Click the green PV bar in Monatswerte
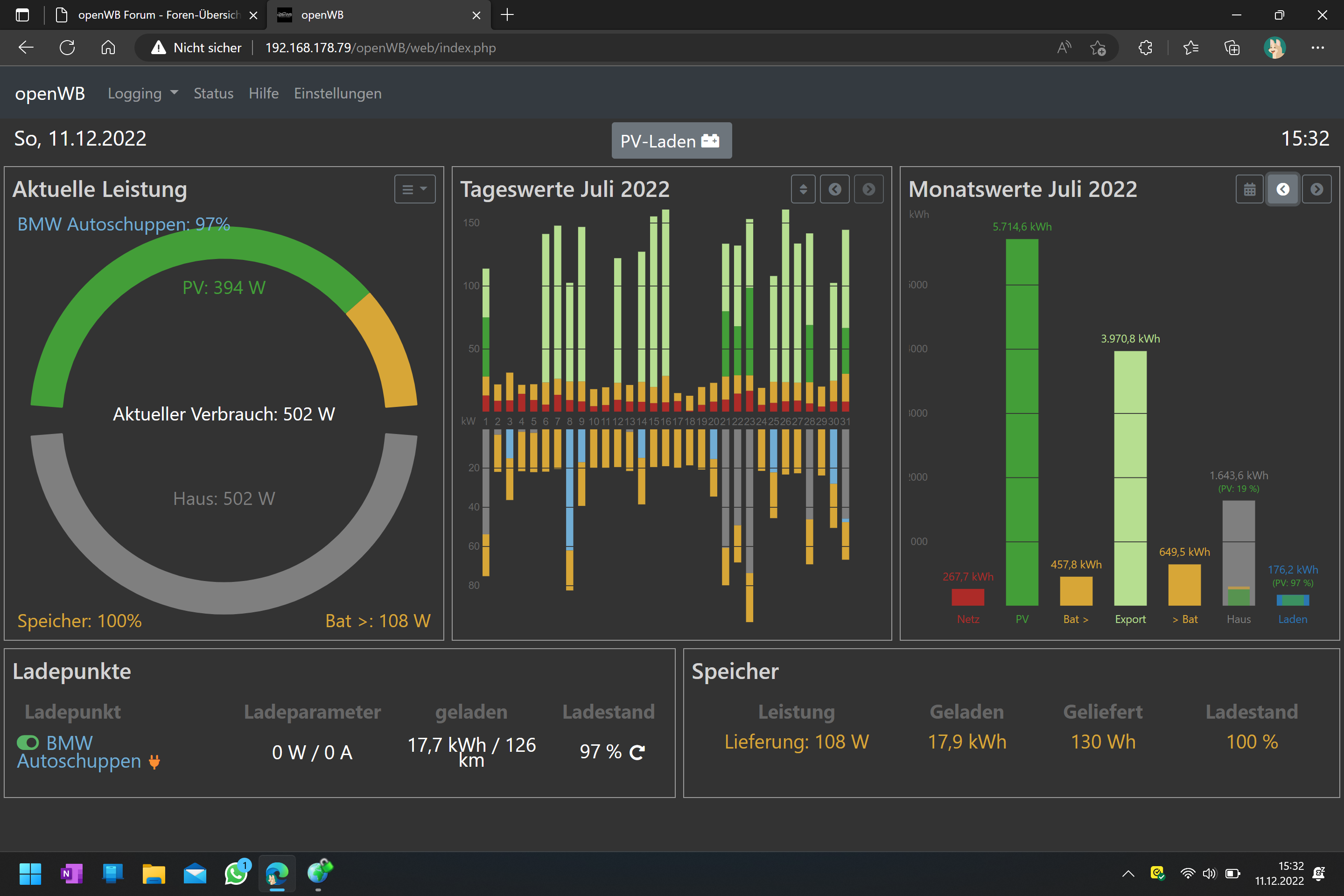Image resolution: width=1344 pixels, height=896 pixels. click(x=1022, y=423)
